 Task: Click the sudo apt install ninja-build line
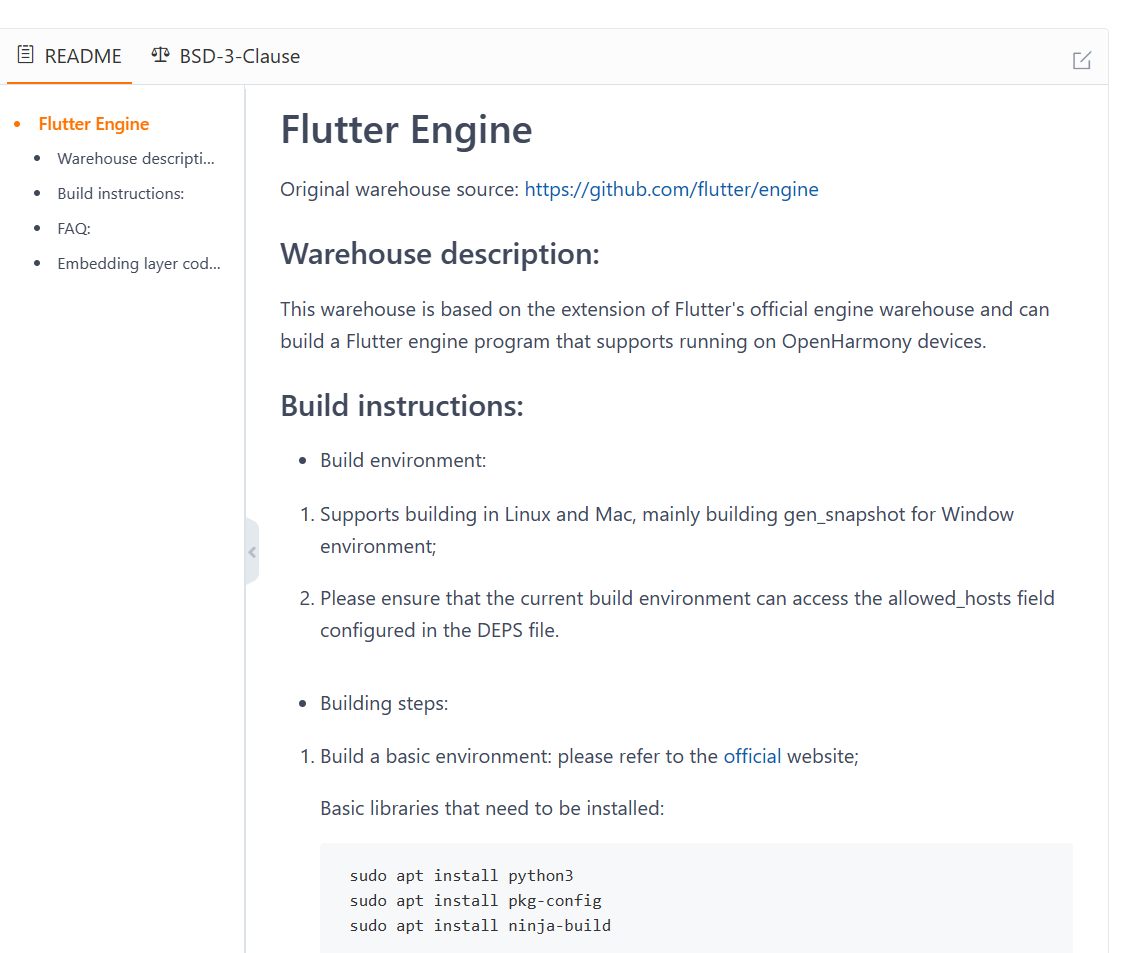click(x=480, y=926)
